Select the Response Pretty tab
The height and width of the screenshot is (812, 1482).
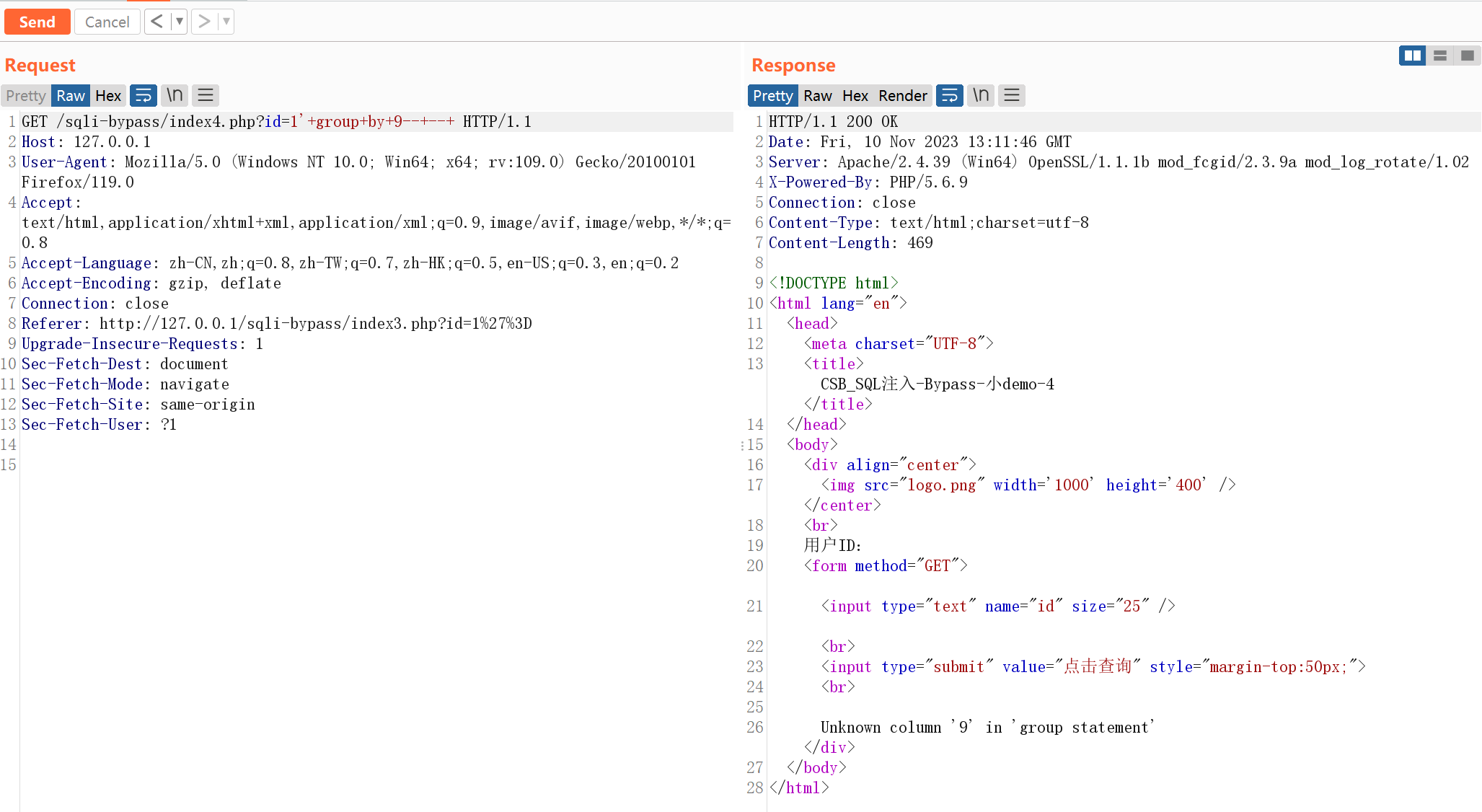[x=773, y=95]
